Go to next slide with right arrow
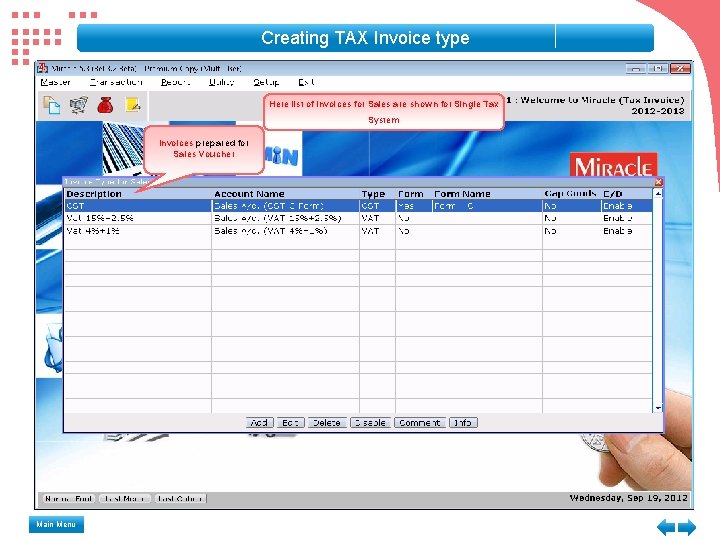Screen dimensions: 720x540 coord(686,527)
